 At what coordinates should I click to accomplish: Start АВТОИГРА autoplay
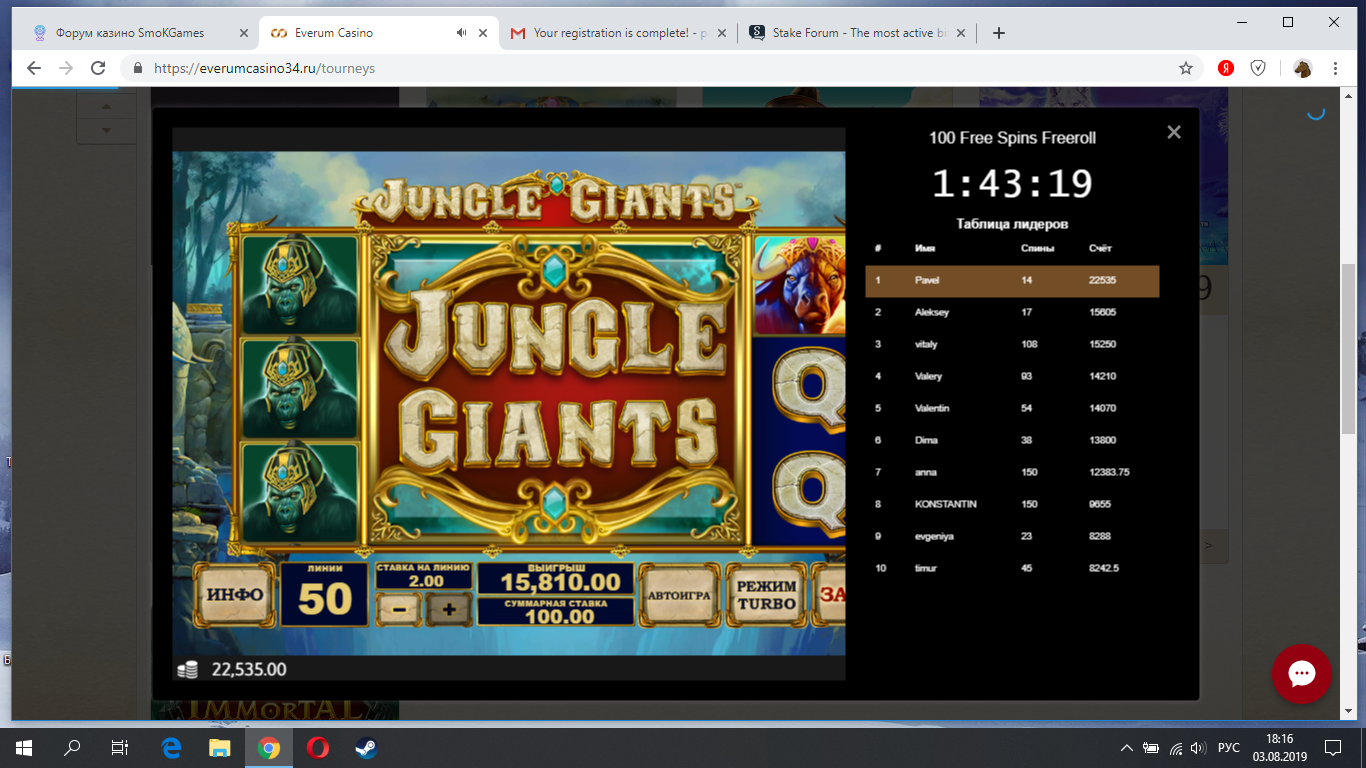(679, 594)
